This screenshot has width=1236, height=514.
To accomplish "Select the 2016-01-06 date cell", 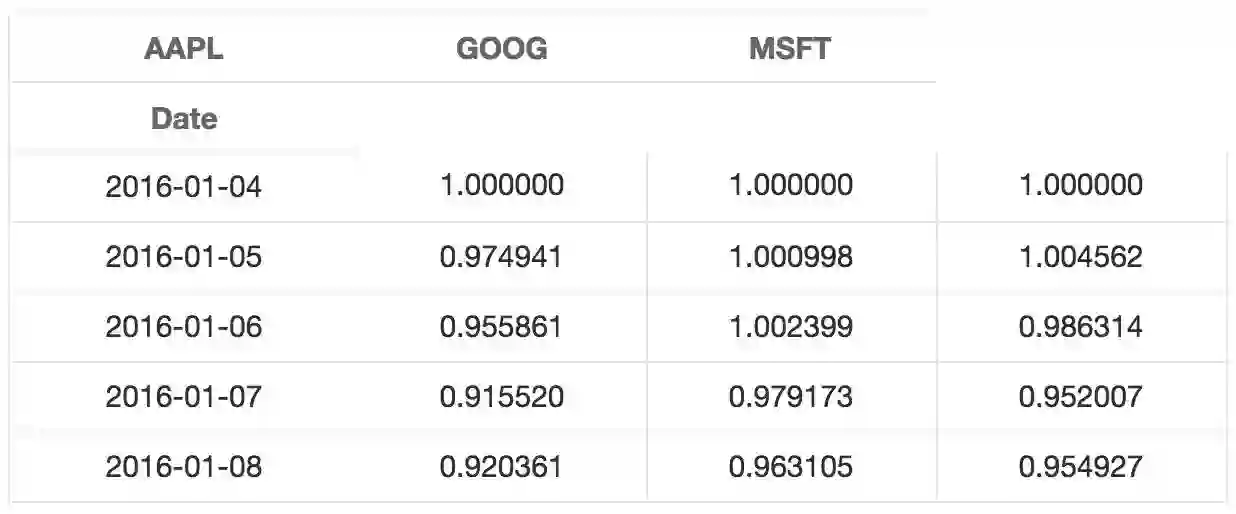I will [x=183, y=327].
